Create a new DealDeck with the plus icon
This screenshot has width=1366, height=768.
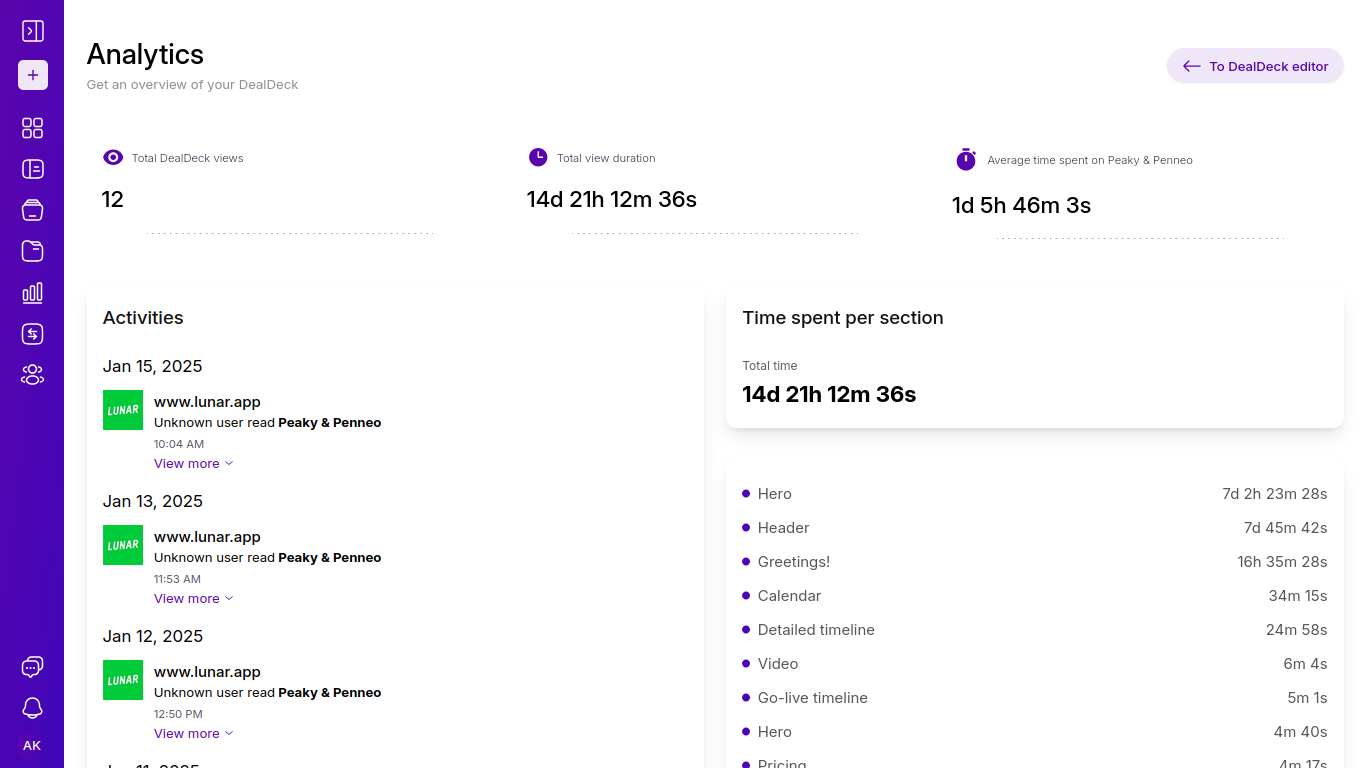click(32, 75)
